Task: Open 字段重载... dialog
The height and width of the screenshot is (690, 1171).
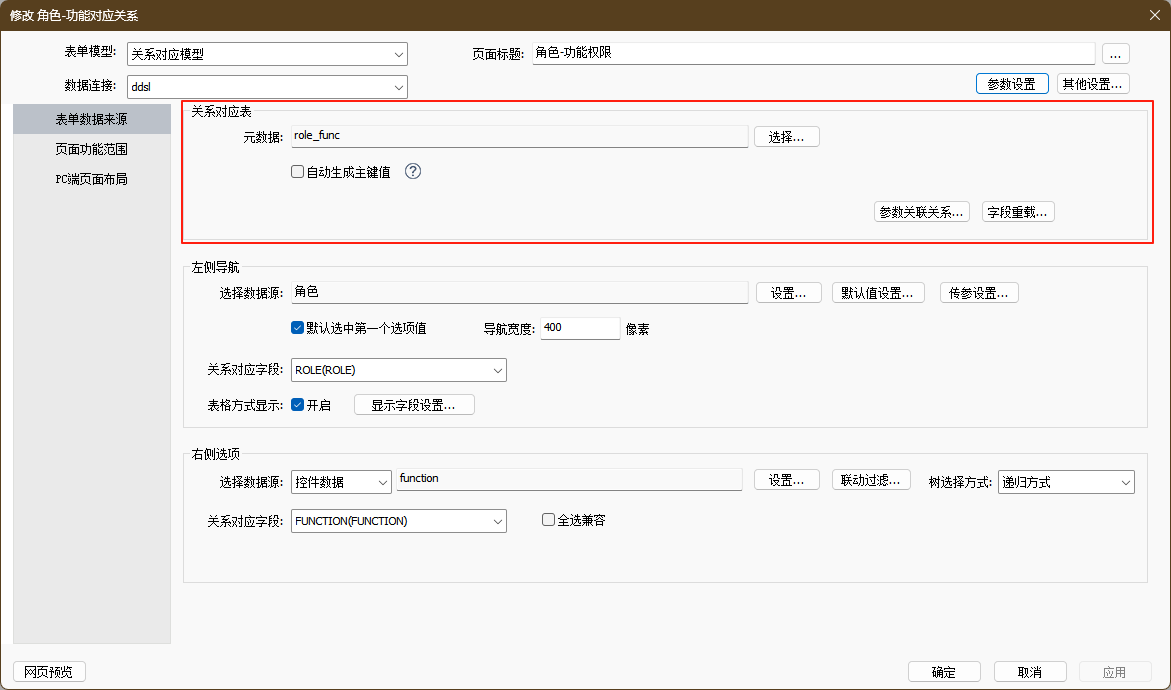Action: [1019, 212]
